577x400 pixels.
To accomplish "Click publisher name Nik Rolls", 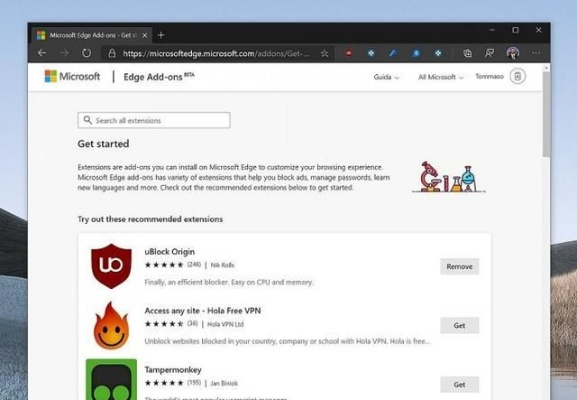I will click(222, 265).
